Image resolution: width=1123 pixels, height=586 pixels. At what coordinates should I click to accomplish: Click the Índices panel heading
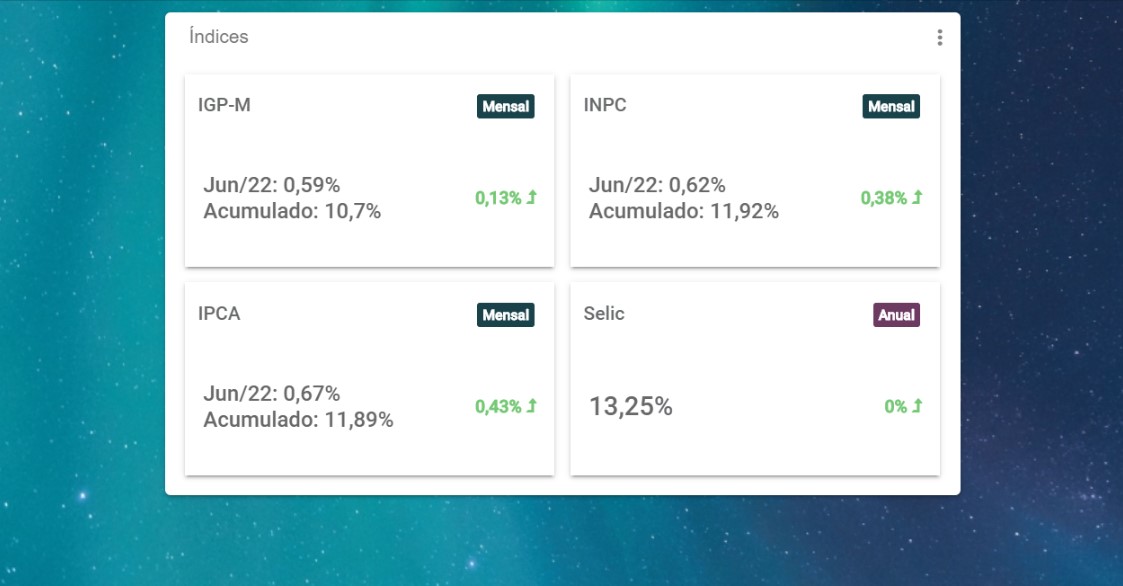coord(218,36)
